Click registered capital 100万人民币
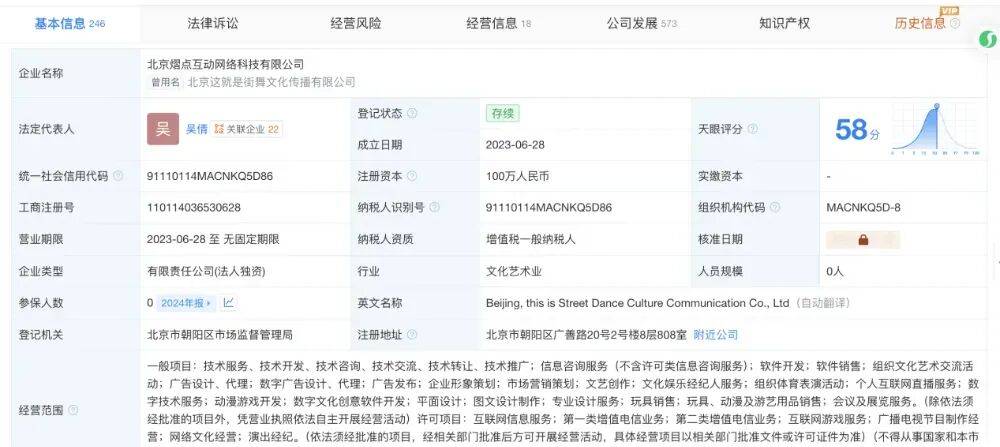This screenshot has height=447, width=1000. click(x=517, y=176)
